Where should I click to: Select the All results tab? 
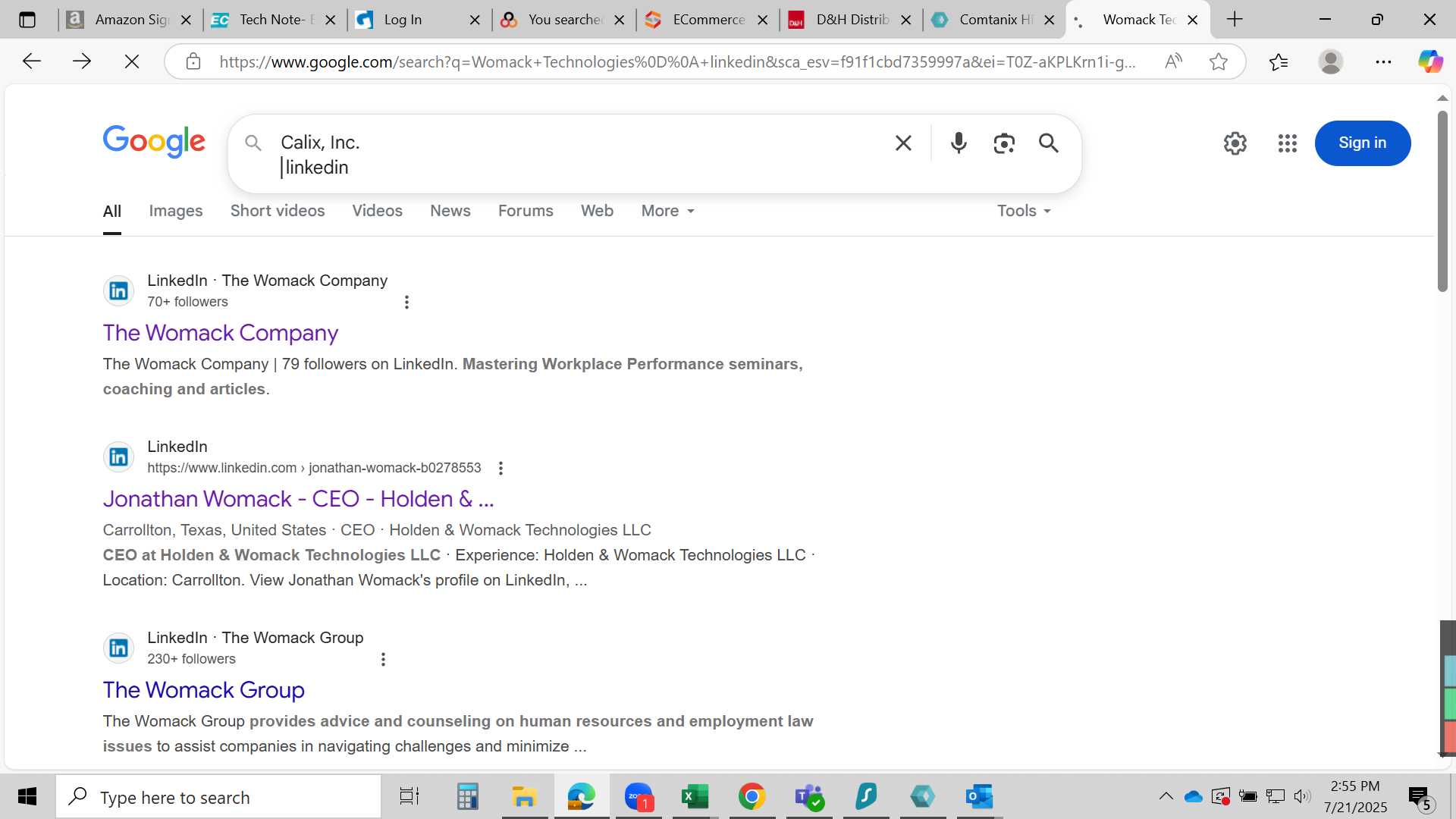[112, 212]
